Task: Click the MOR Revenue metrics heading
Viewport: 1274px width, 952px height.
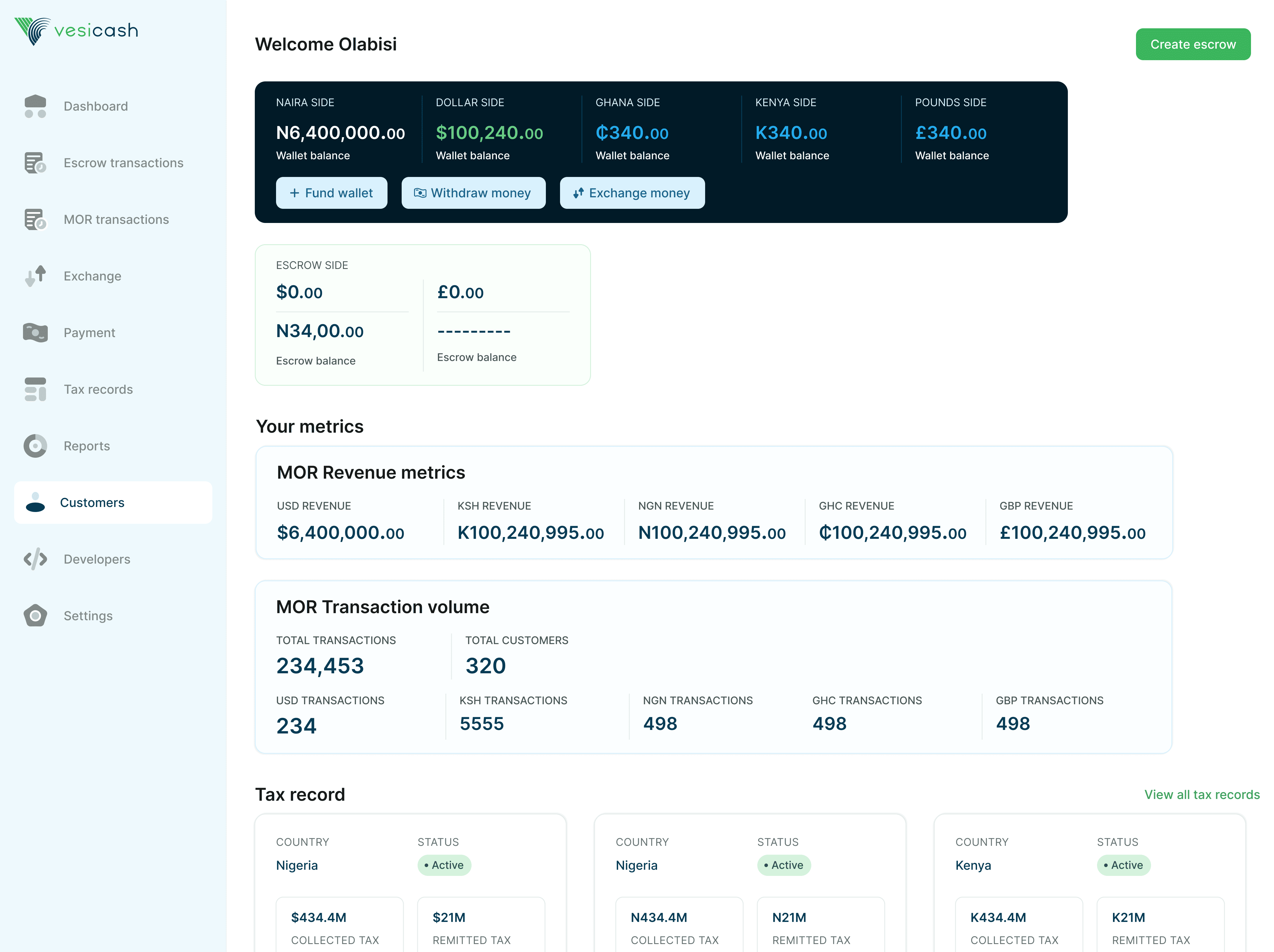Action: (371, 473)
